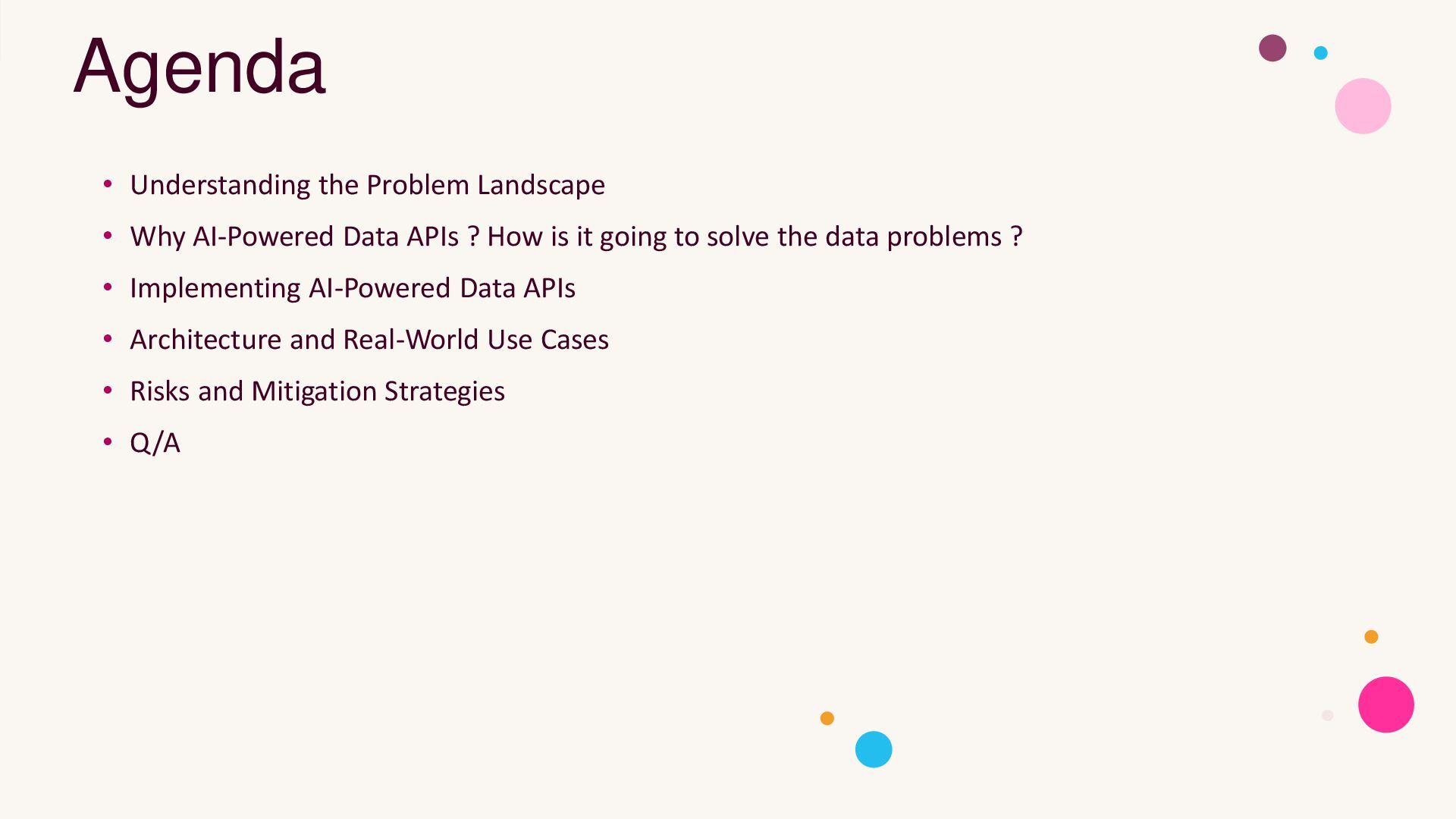Select the 'Understanding the Problem Landscape' bullet text
This screenshot has height=819, width=1456.
367,185
